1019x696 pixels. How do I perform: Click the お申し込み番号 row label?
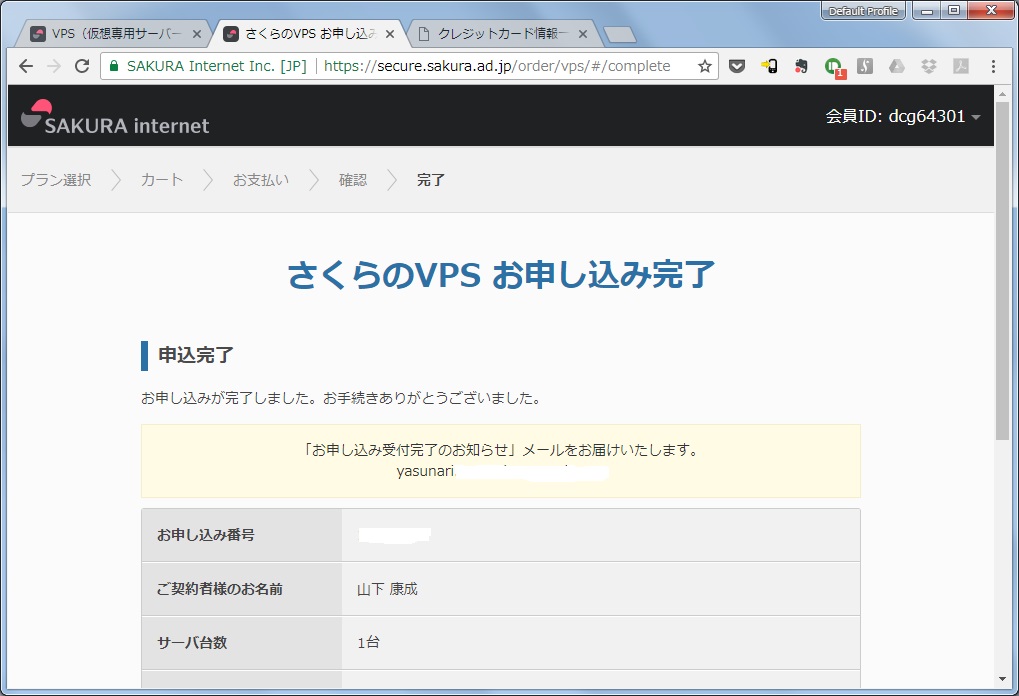[206, 535]
